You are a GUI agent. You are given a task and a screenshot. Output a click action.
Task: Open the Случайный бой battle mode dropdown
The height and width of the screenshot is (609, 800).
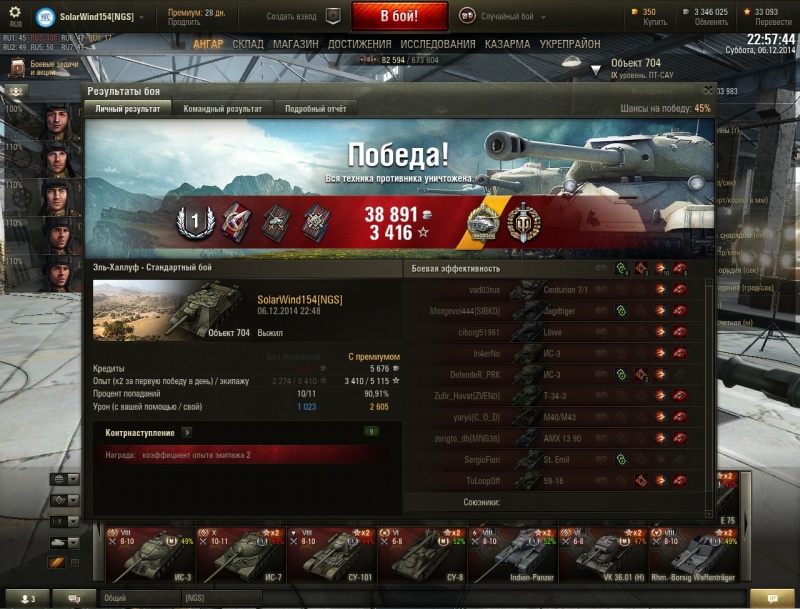click(x=503, y=16)
